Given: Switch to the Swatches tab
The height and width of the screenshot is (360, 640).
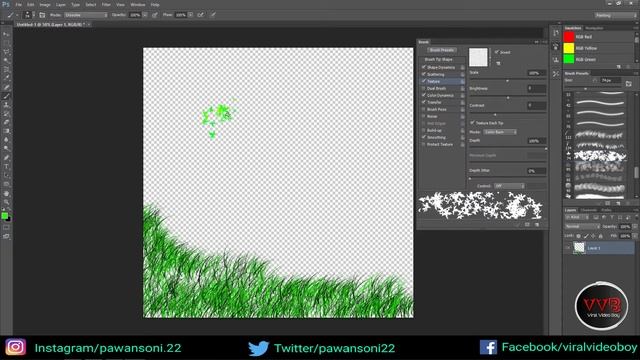Looking at the screenshot, I should click(573, 28).
